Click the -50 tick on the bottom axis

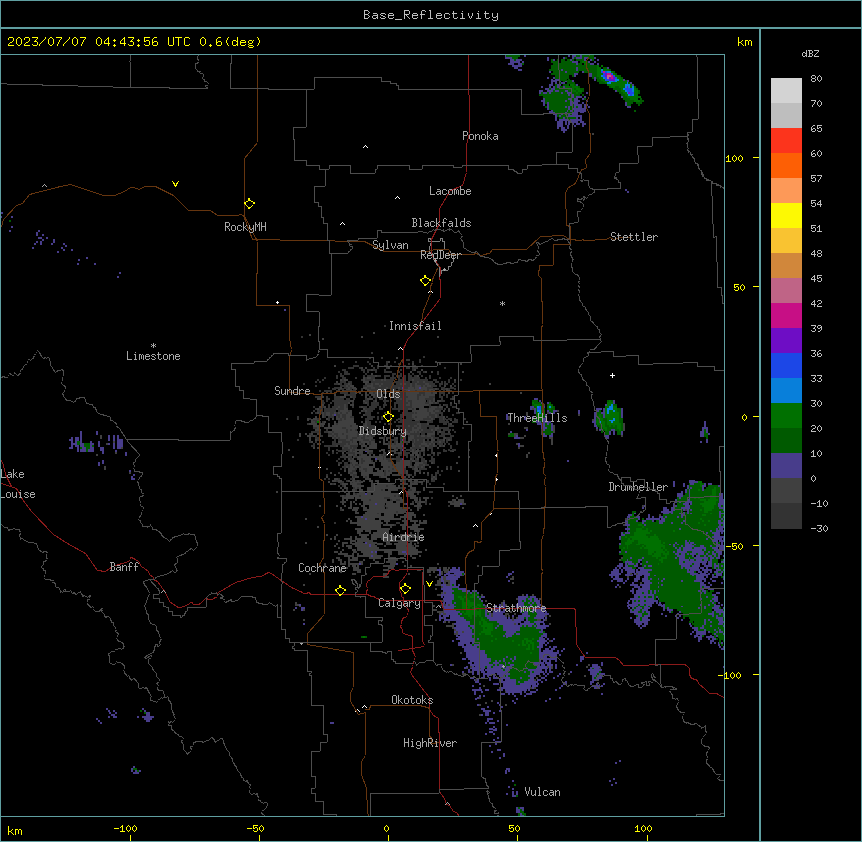255,828
